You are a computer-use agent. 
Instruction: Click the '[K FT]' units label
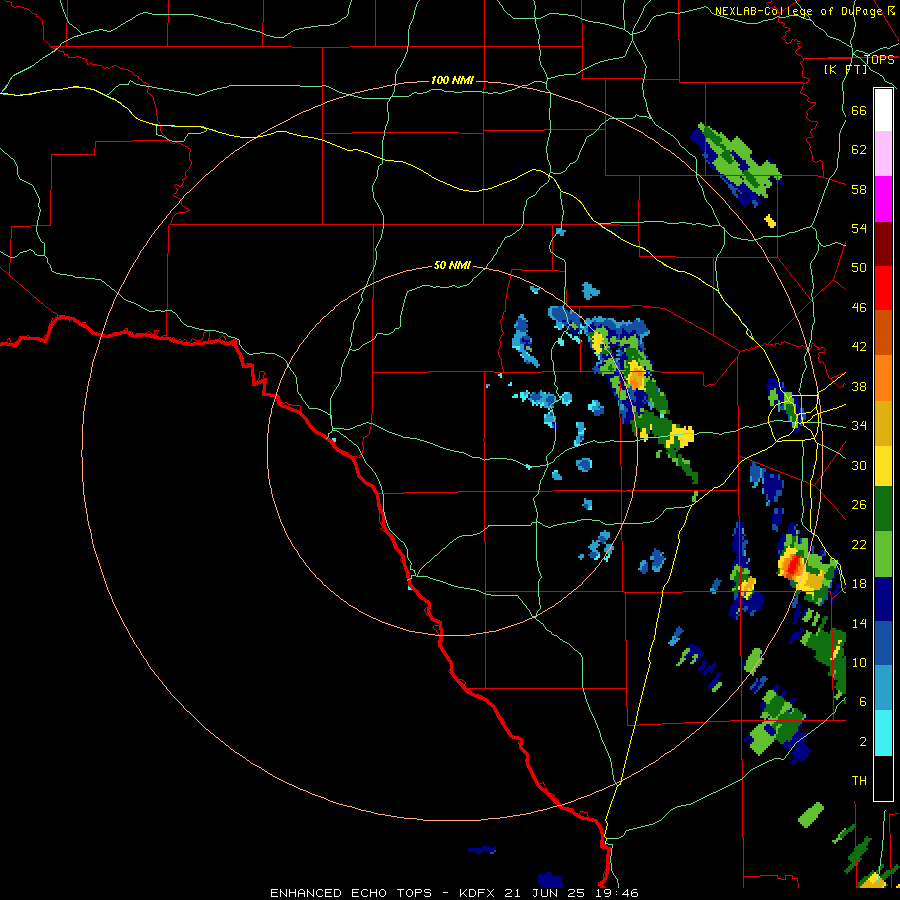845,69
